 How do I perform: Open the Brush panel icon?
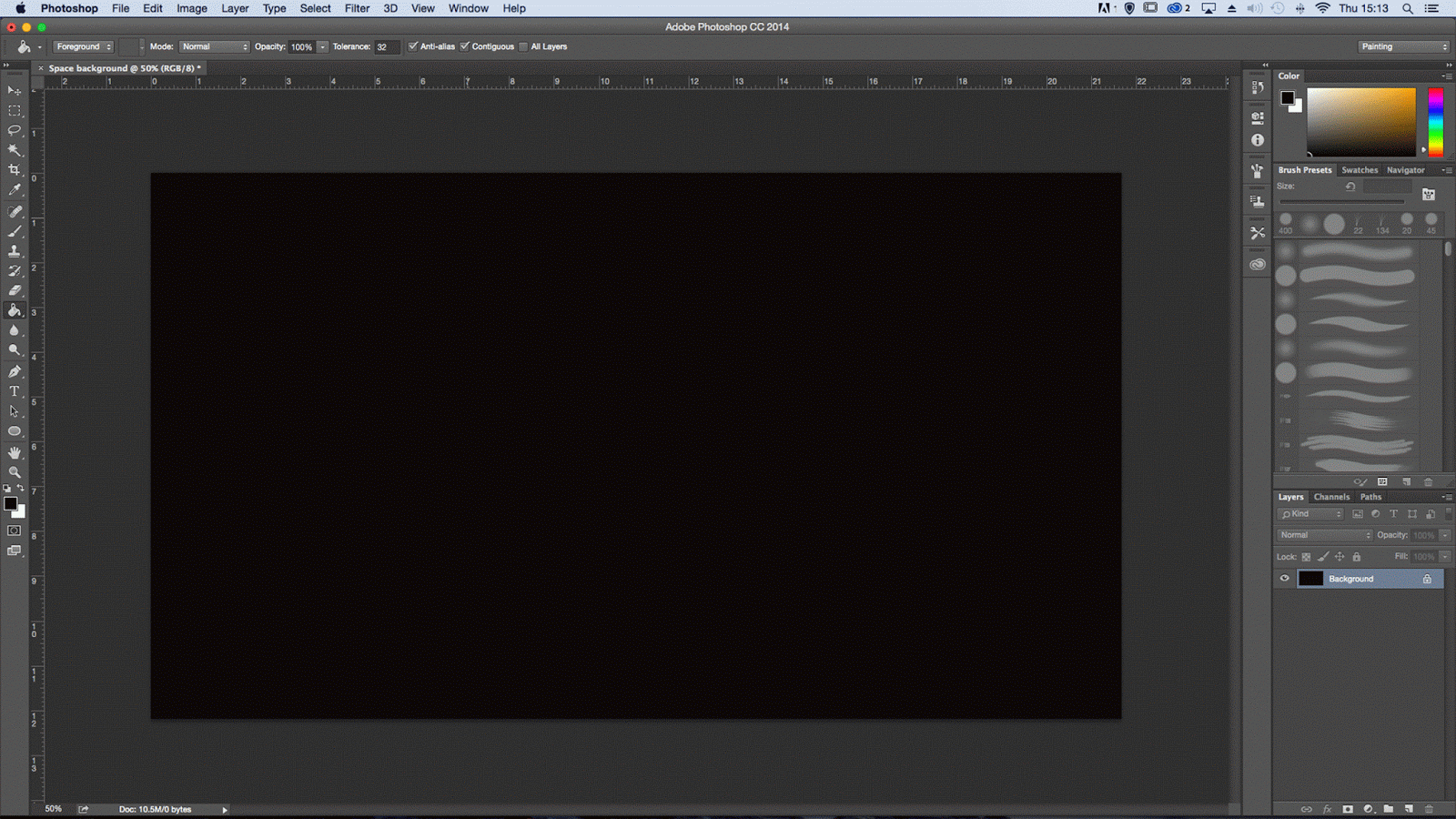coord(1258,171)
